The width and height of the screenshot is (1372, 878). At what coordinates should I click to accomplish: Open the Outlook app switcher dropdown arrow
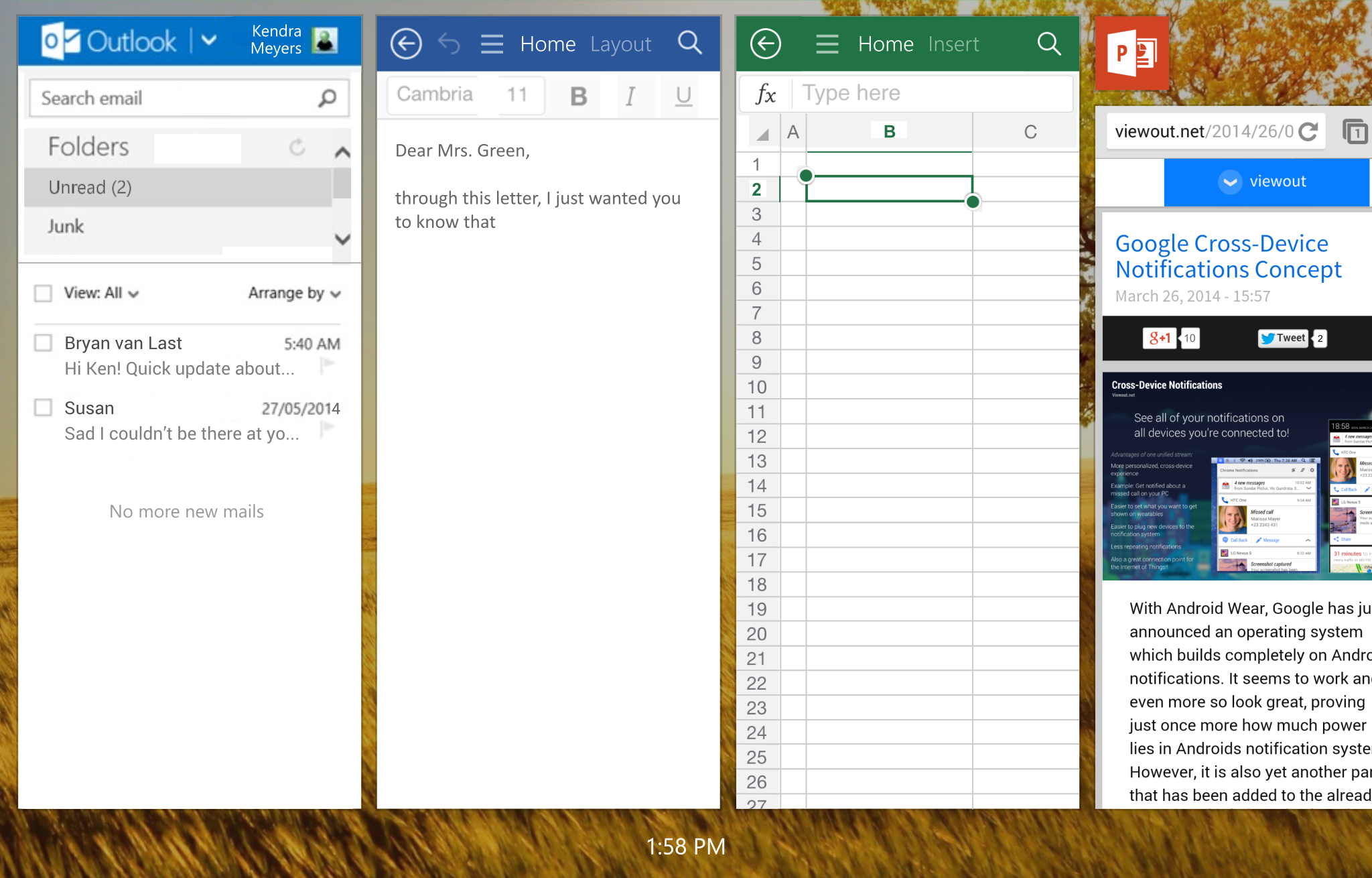click(209, 41)
